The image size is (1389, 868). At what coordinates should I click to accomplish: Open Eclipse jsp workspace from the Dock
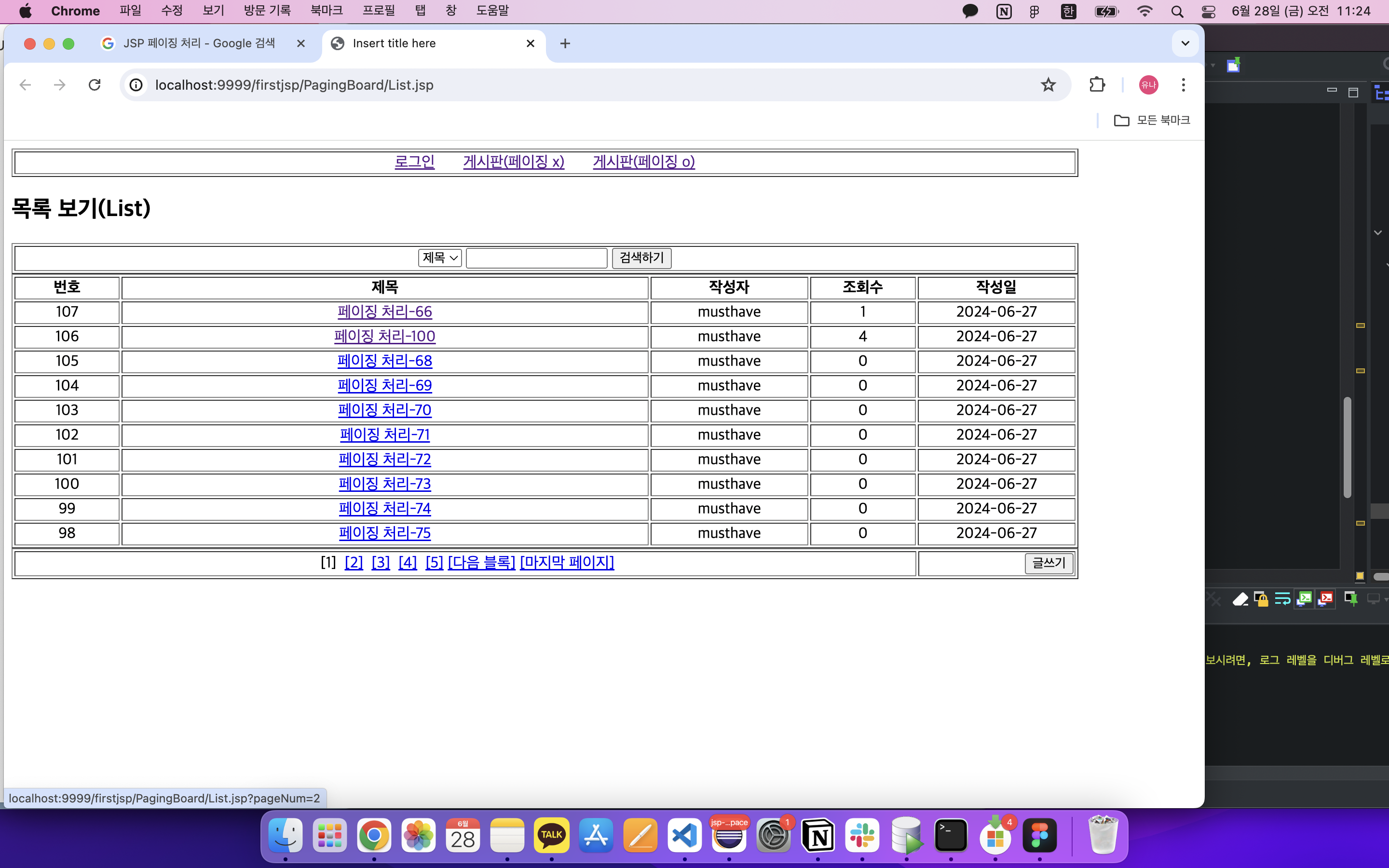coord(729,835)
